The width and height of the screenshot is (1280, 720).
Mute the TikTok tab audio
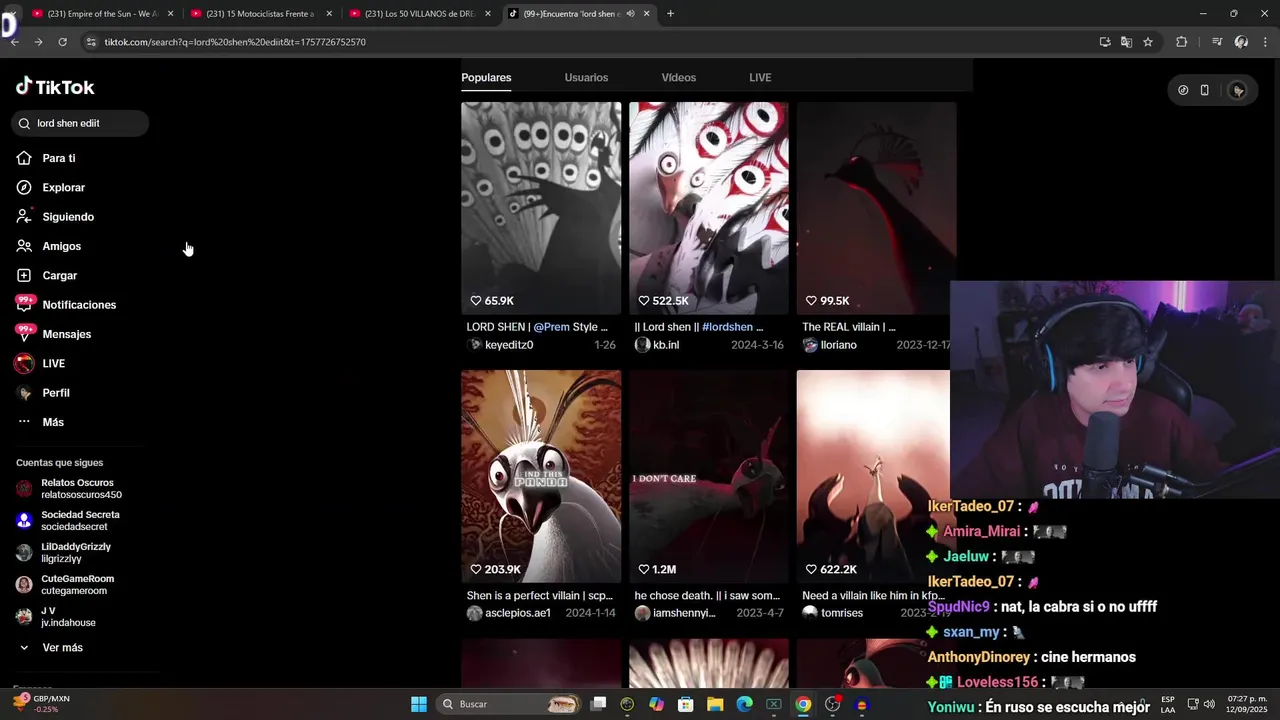point(630,14)
